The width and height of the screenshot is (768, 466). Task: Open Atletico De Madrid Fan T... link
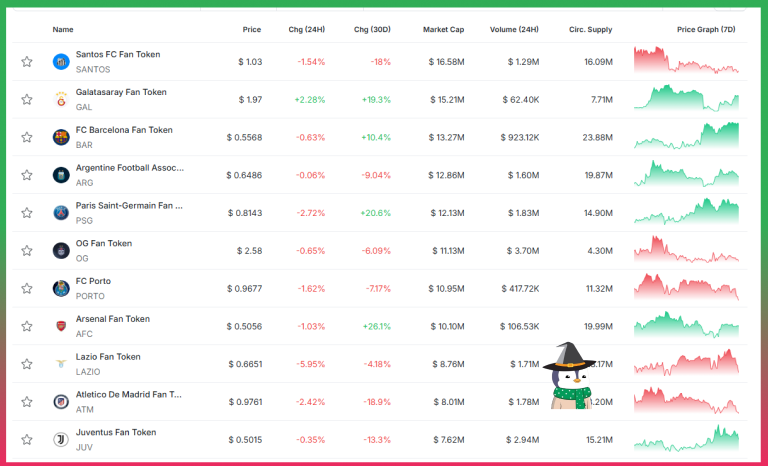point(128,394)
